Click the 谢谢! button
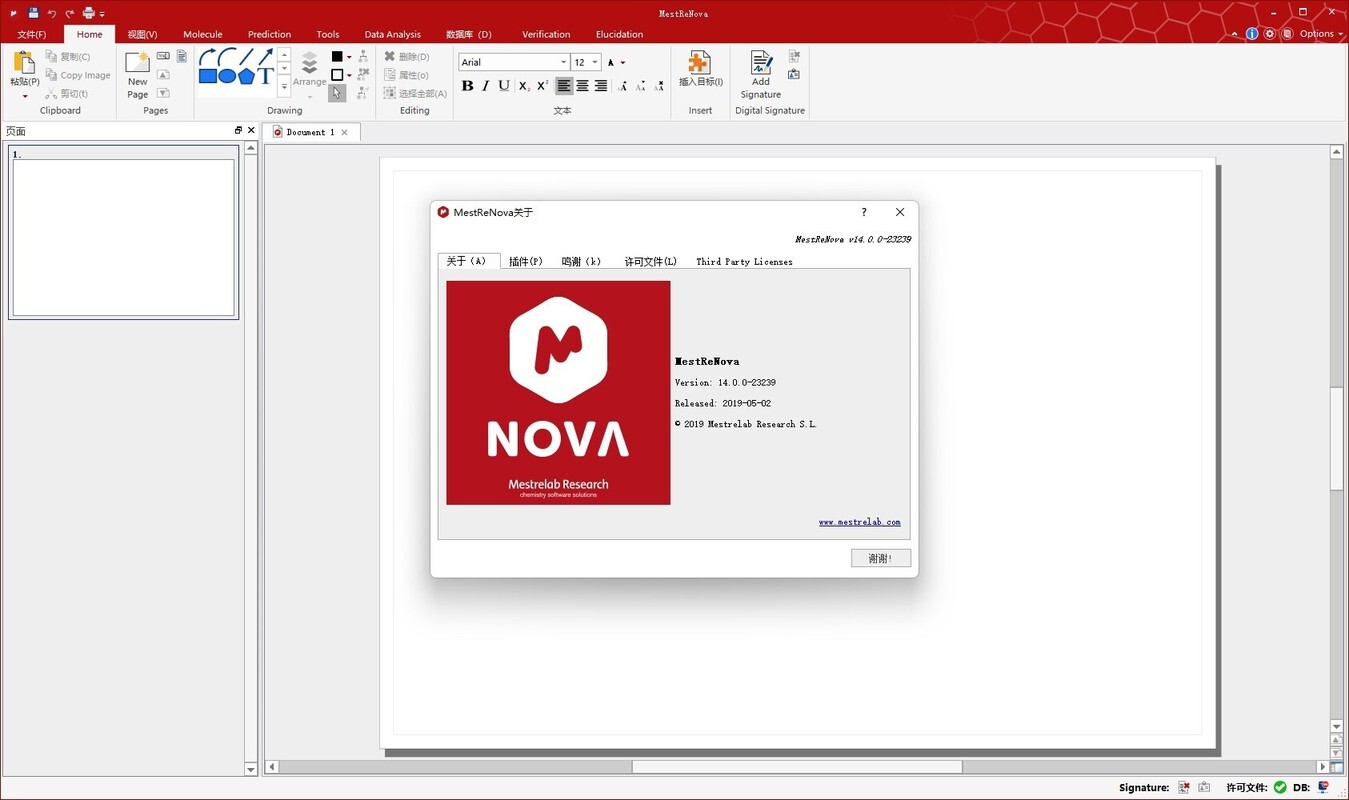The width and height of the screenshot is (1349, 800). (x=881, y=558)
